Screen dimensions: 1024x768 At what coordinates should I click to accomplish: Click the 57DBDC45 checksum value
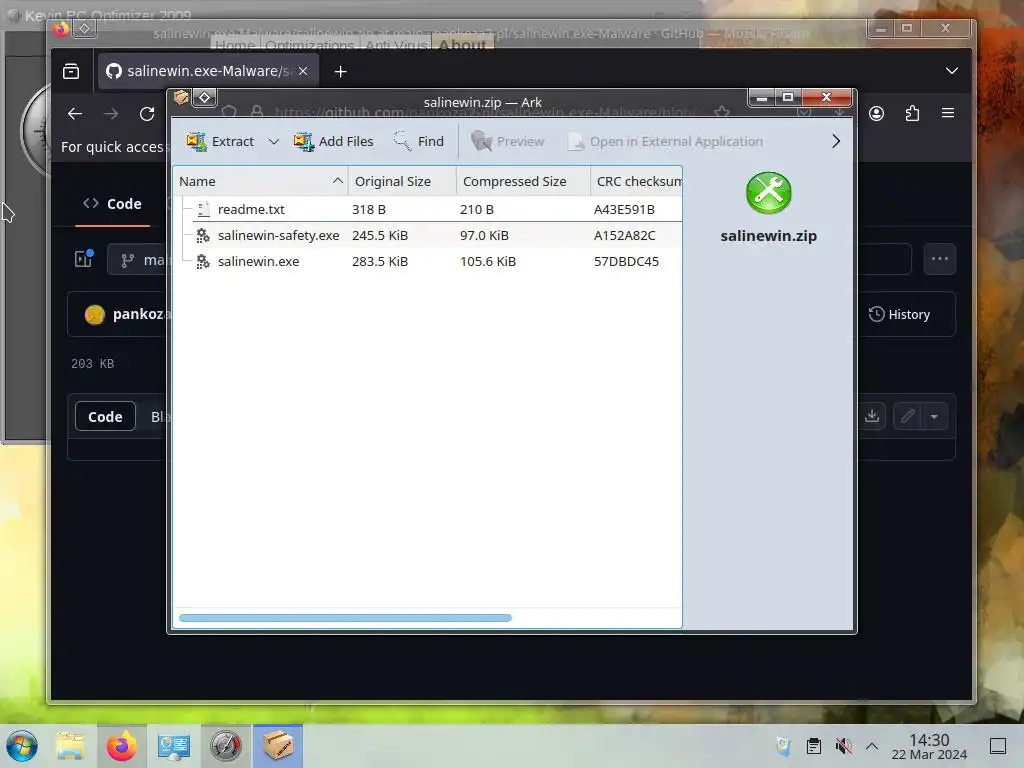click(x=626, y=262)
